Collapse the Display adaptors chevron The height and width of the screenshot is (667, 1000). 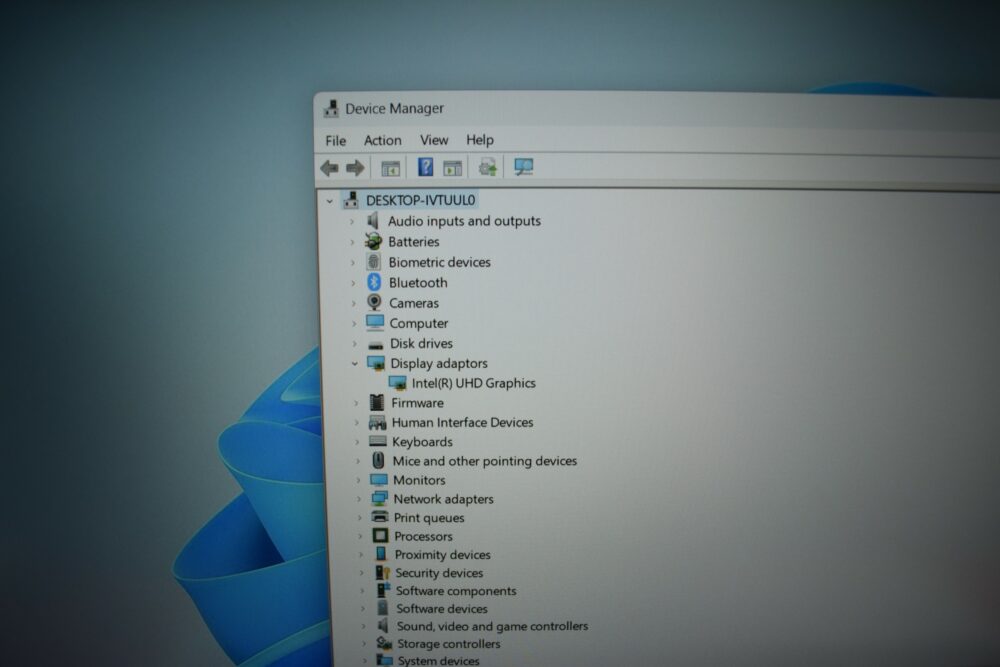tap(355, 363)
